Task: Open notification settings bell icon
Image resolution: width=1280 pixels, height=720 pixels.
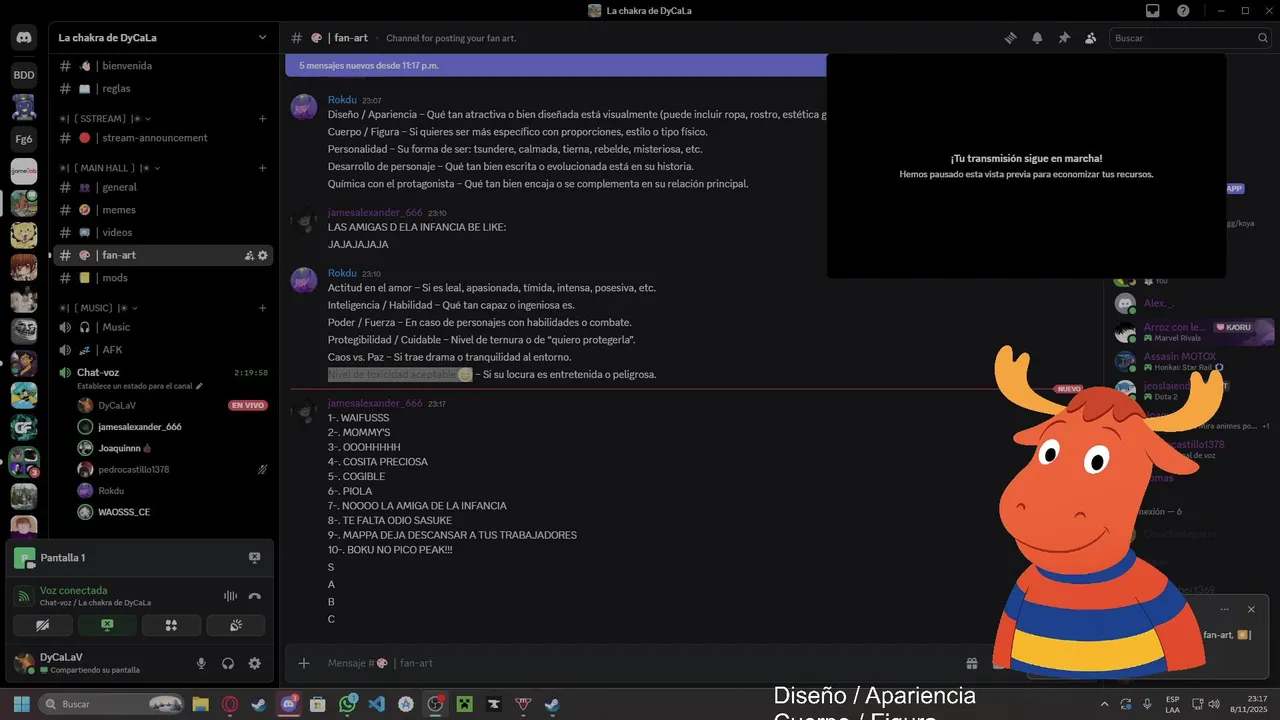Action: [1037, 38]
